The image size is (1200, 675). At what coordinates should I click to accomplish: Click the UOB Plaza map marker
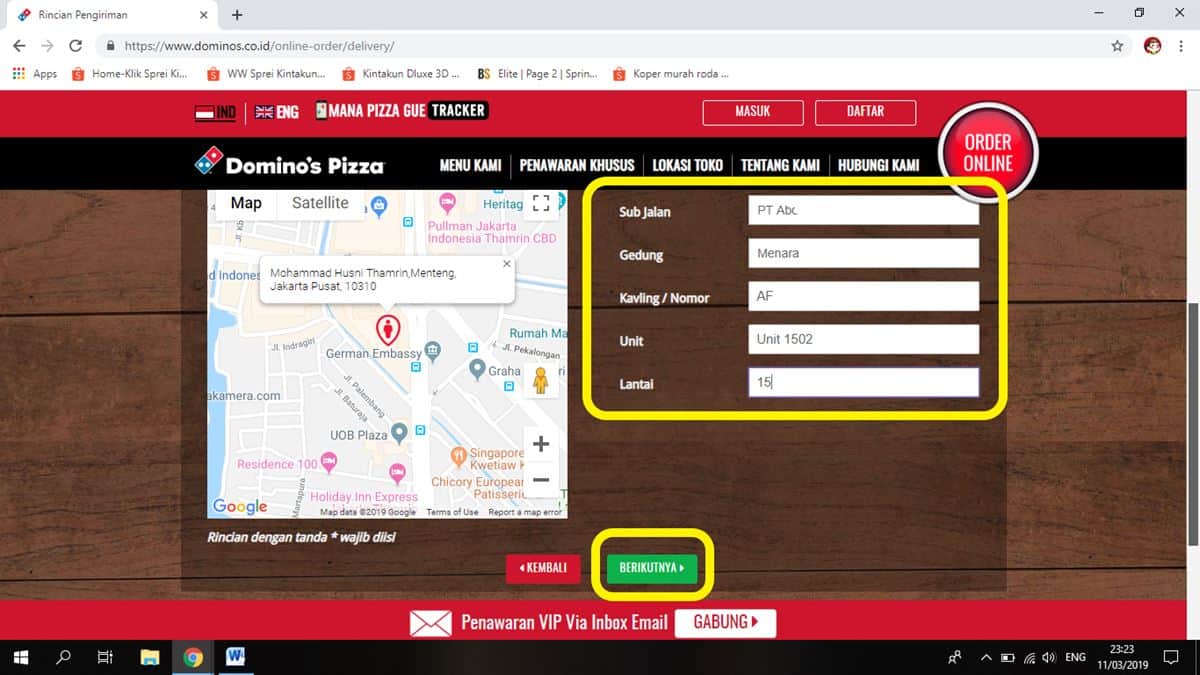399,432
